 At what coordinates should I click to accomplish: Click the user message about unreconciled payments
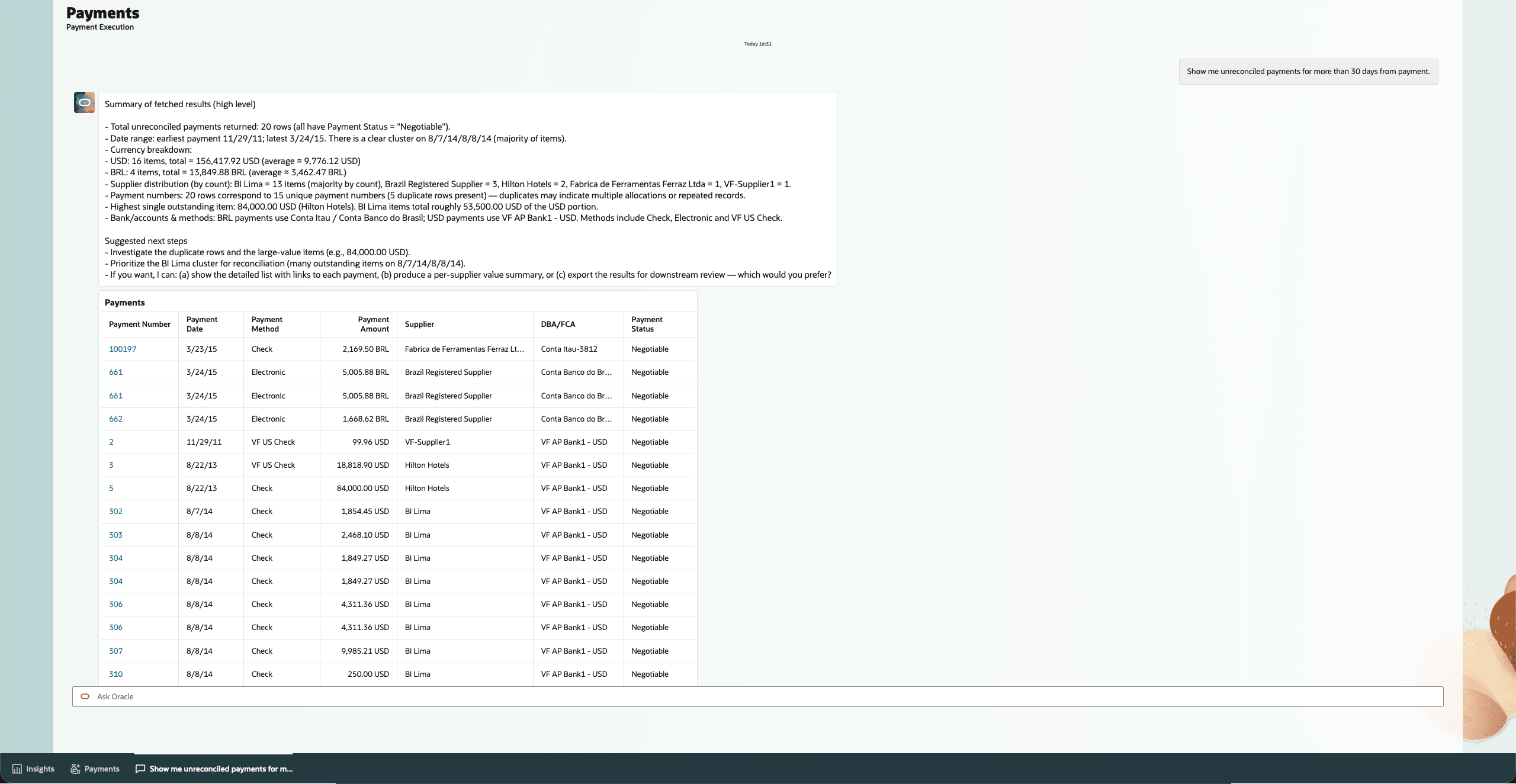(x=1308, y=72)
